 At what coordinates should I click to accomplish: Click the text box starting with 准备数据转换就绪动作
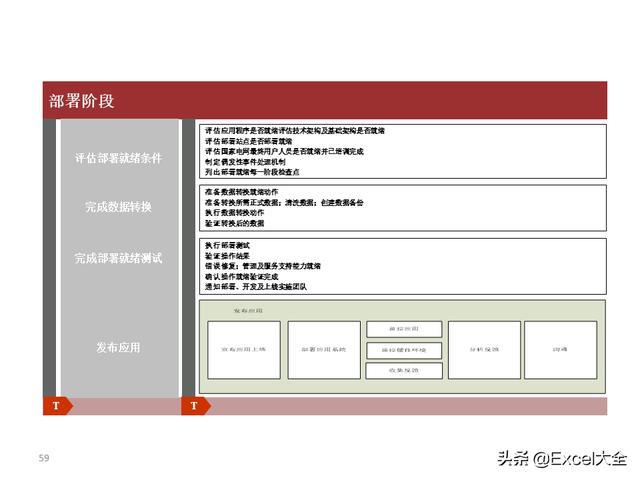[x=403, y=208]
